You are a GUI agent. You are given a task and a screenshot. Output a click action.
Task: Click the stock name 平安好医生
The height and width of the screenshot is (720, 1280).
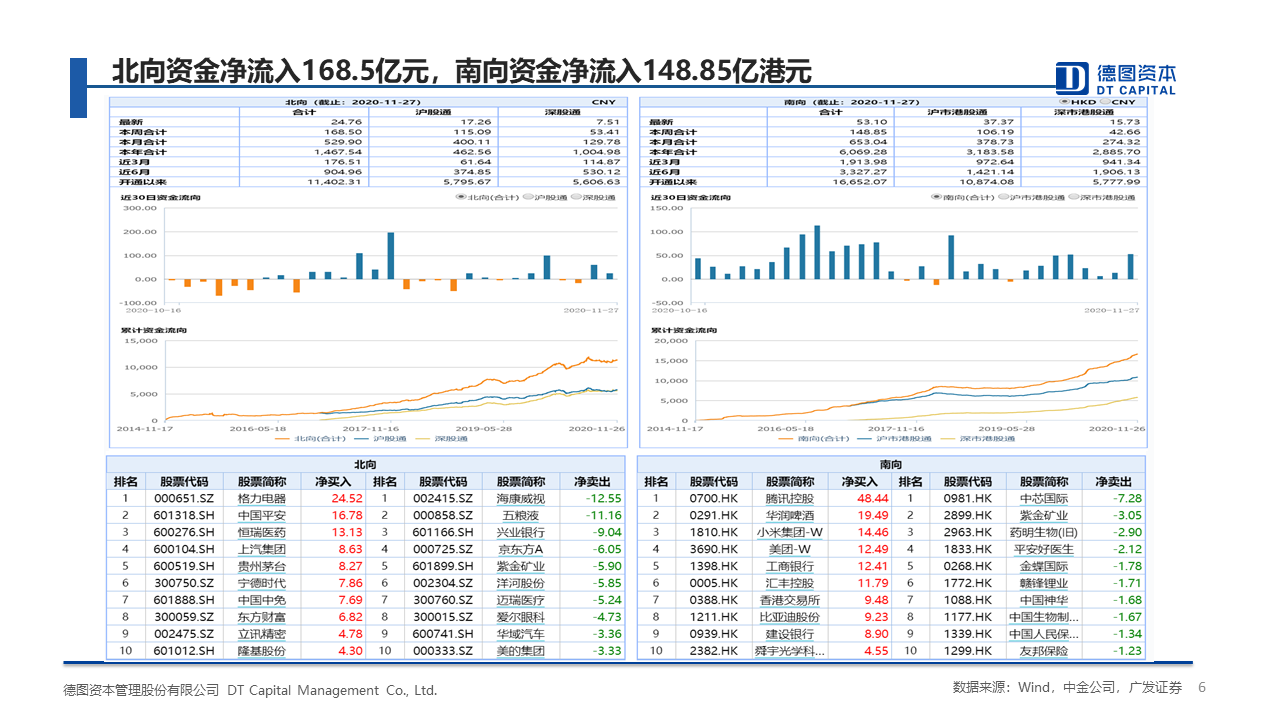1045,549
